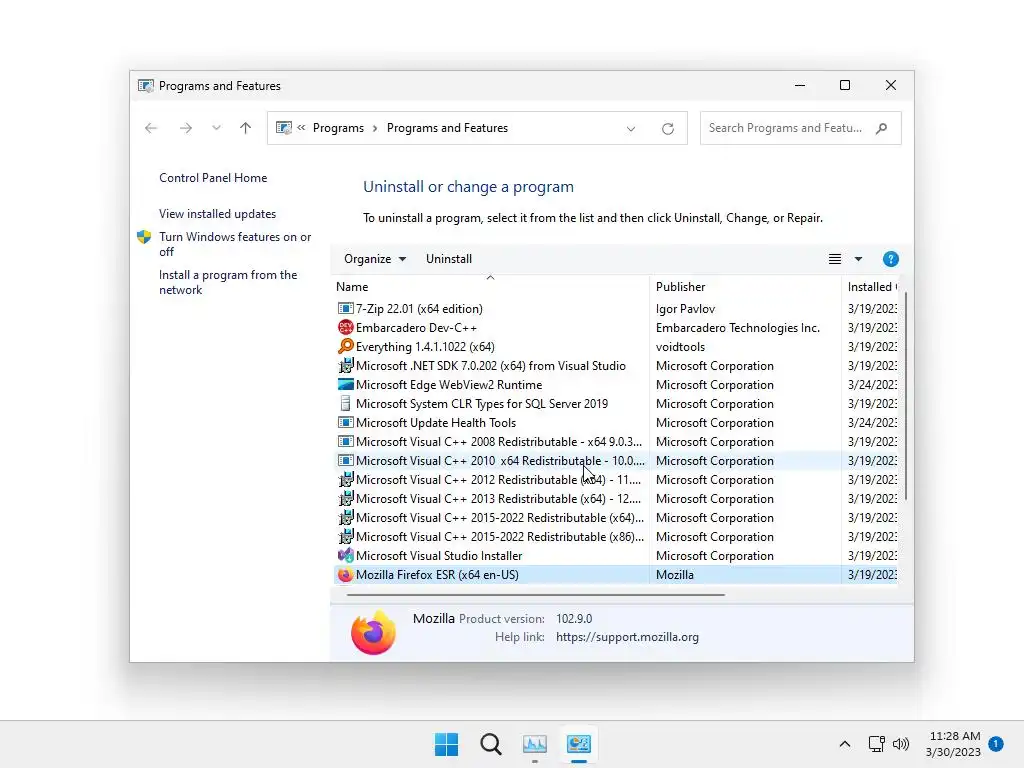Open the help question mark button
1024x768 pixels.
coord(890,259)
